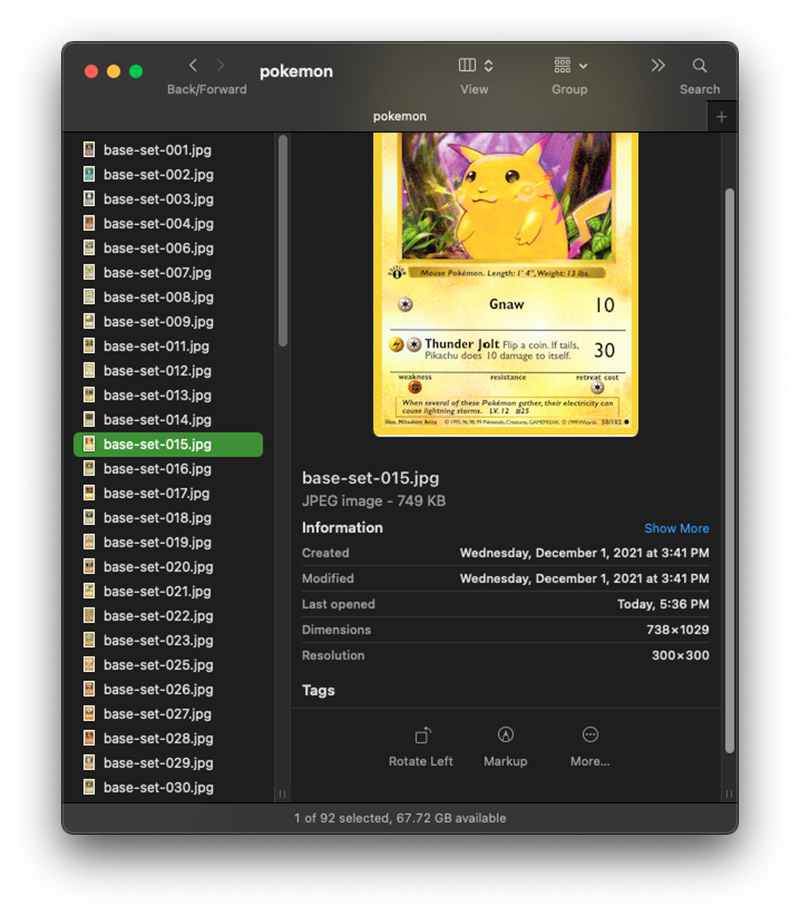Click the highlighted base-set-015.jpg row

pyautogui.click(x=168, y=445)
